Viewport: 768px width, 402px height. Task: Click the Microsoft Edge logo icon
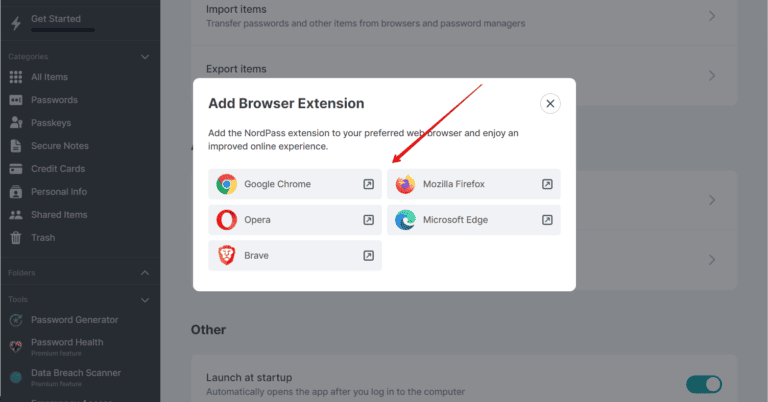pos(405,220)
